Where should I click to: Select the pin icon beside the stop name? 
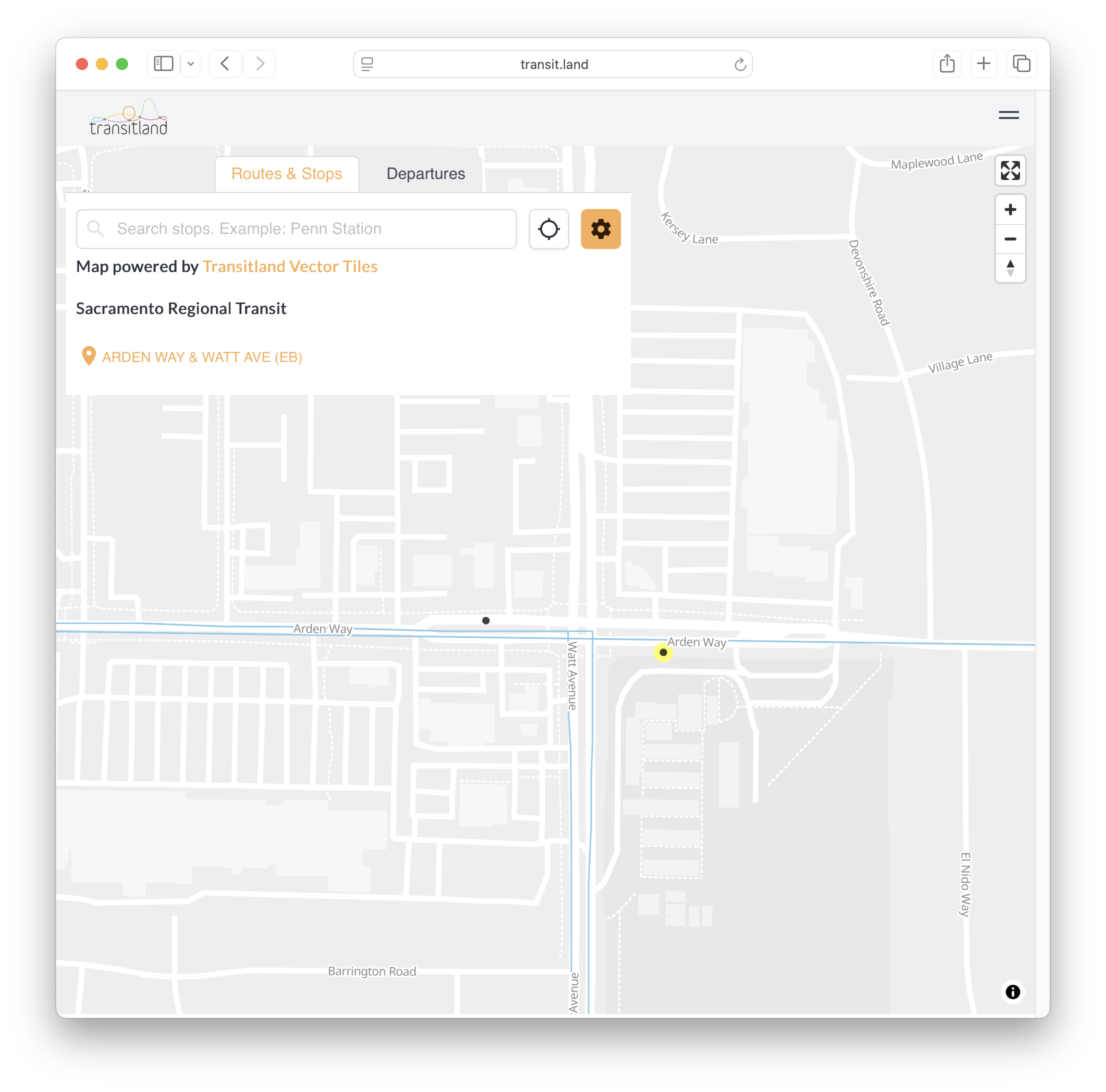[88, 356]
